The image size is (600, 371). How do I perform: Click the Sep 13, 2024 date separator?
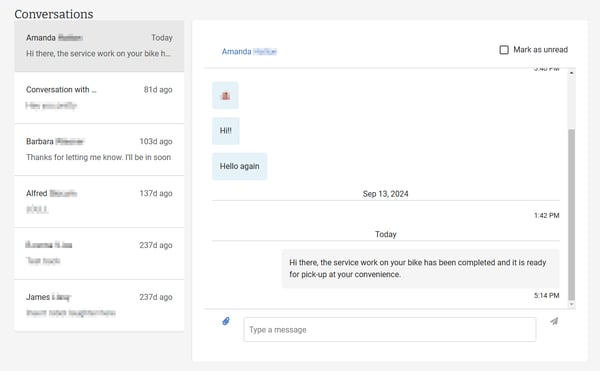click(385, 194)
